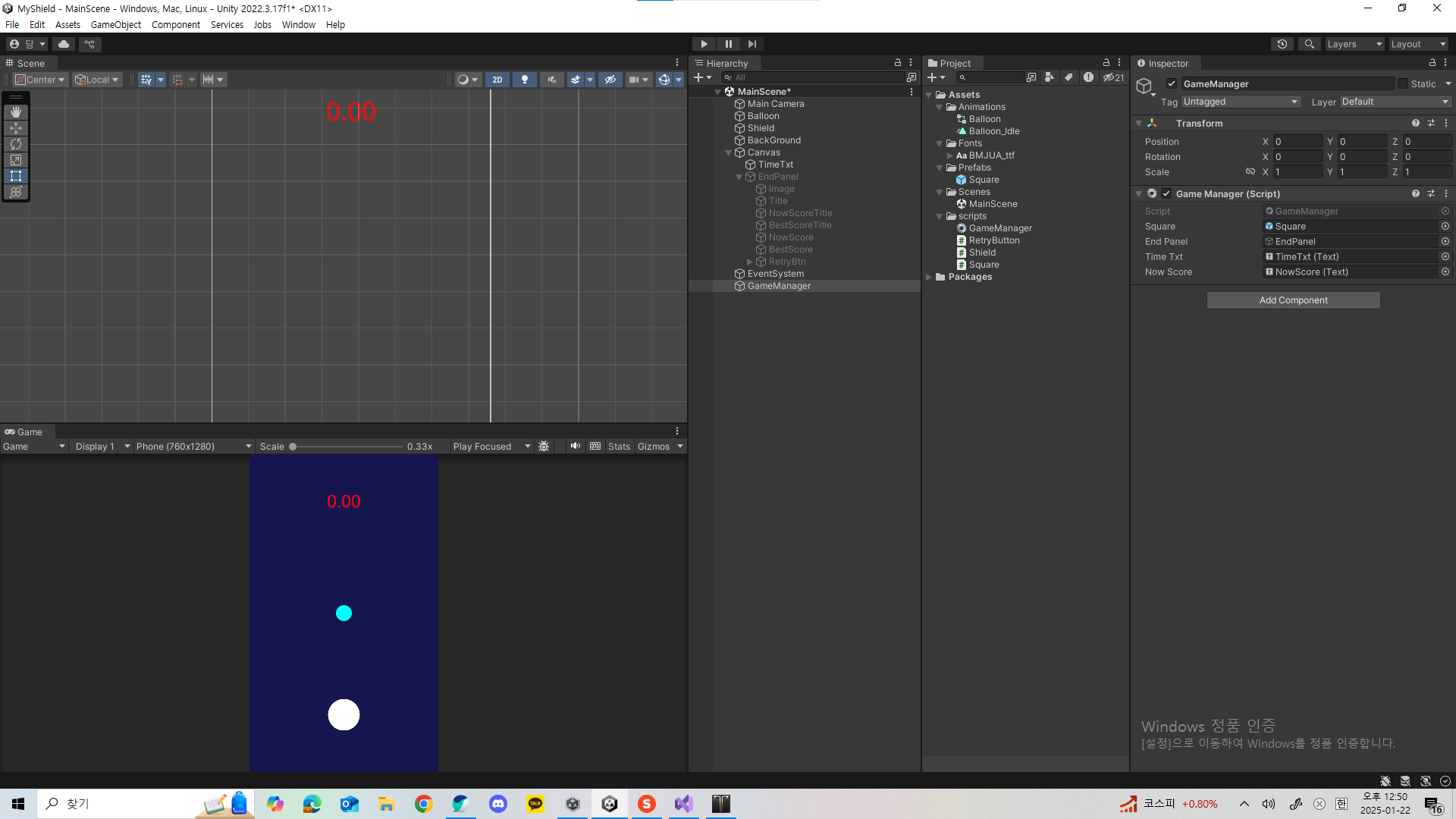The height and width of the screenshot is (819, 1456).
Task: Toggle scene audio icon
Action: click(x=552, y=80)
